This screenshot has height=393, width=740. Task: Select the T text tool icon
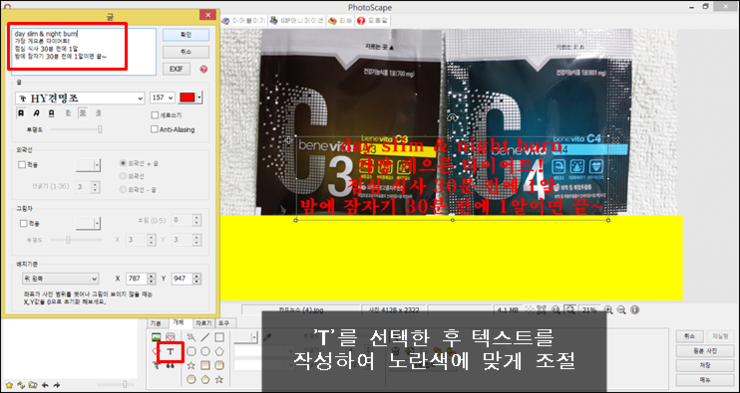click(170, 351)
